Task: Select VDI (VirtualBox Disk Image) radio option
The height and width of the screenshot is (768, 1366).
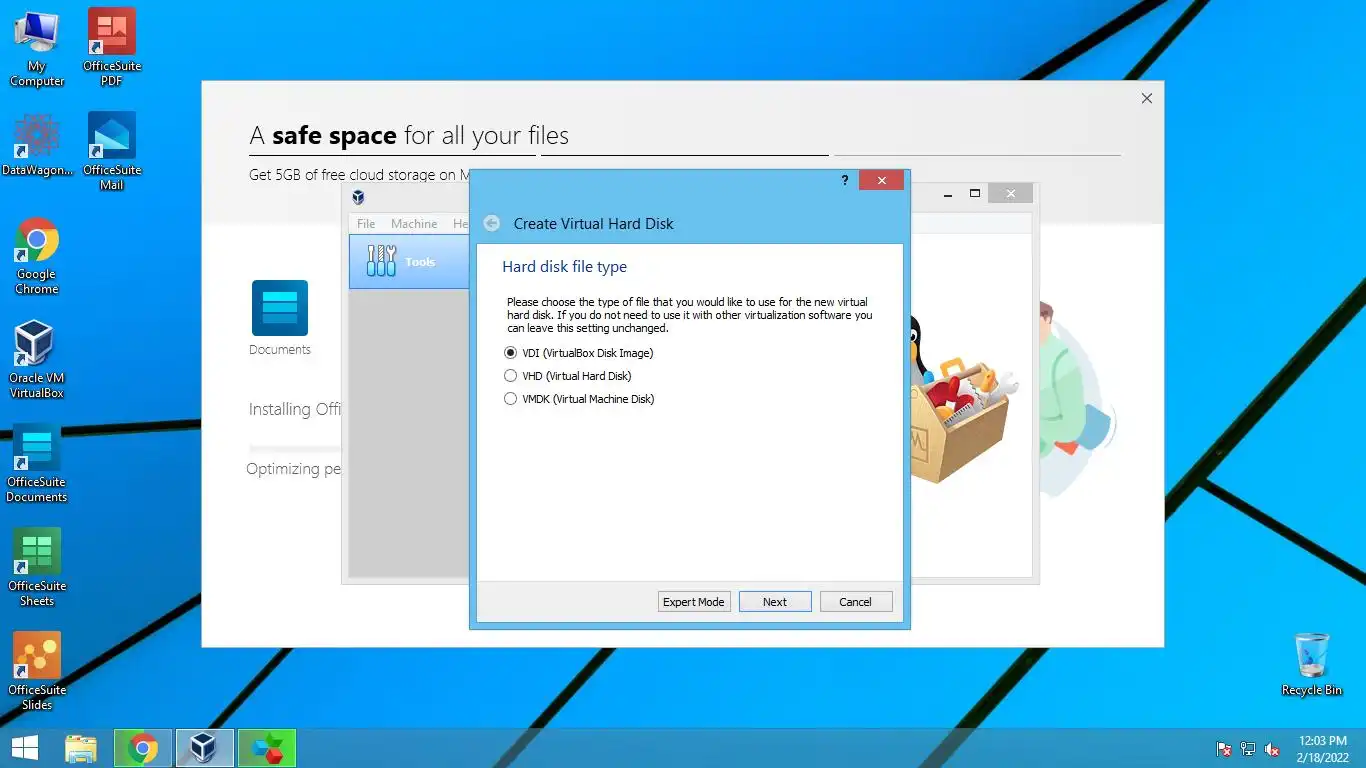Action: tap(579, 353)
